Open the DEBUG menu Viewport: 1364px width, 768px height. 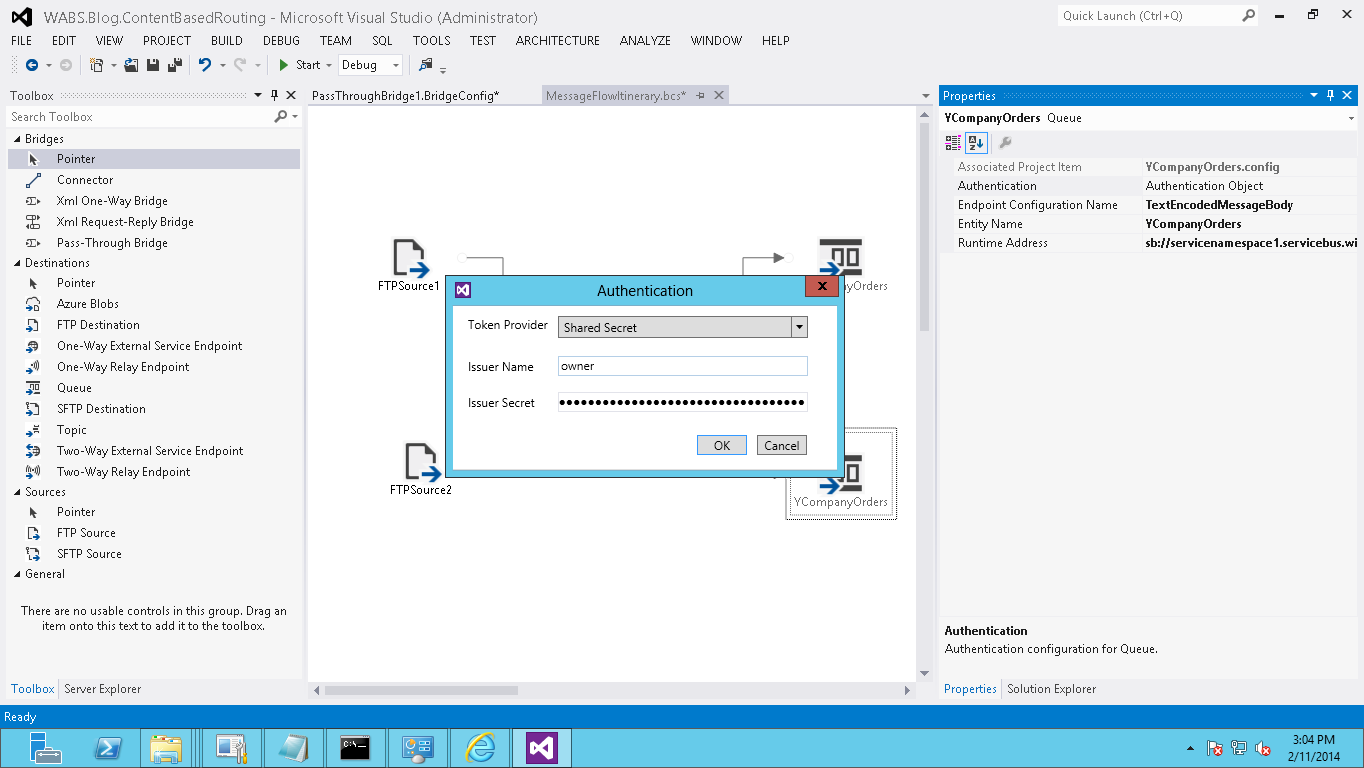pyautogui.click(x=281, y=41)
